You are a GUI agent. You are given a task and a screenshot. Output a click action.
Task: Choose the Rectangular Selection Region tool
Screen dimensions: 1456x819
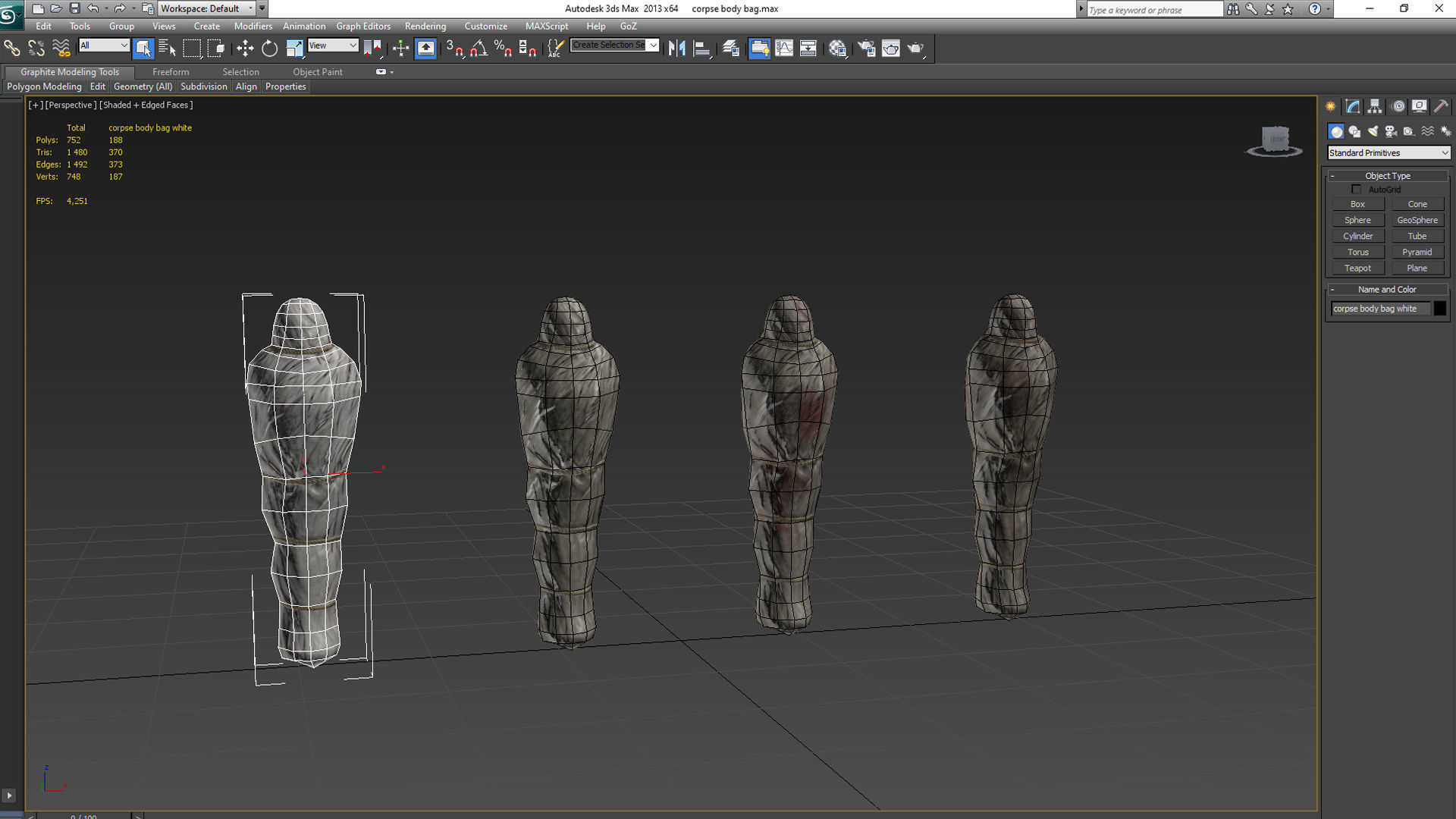[192, 49]
